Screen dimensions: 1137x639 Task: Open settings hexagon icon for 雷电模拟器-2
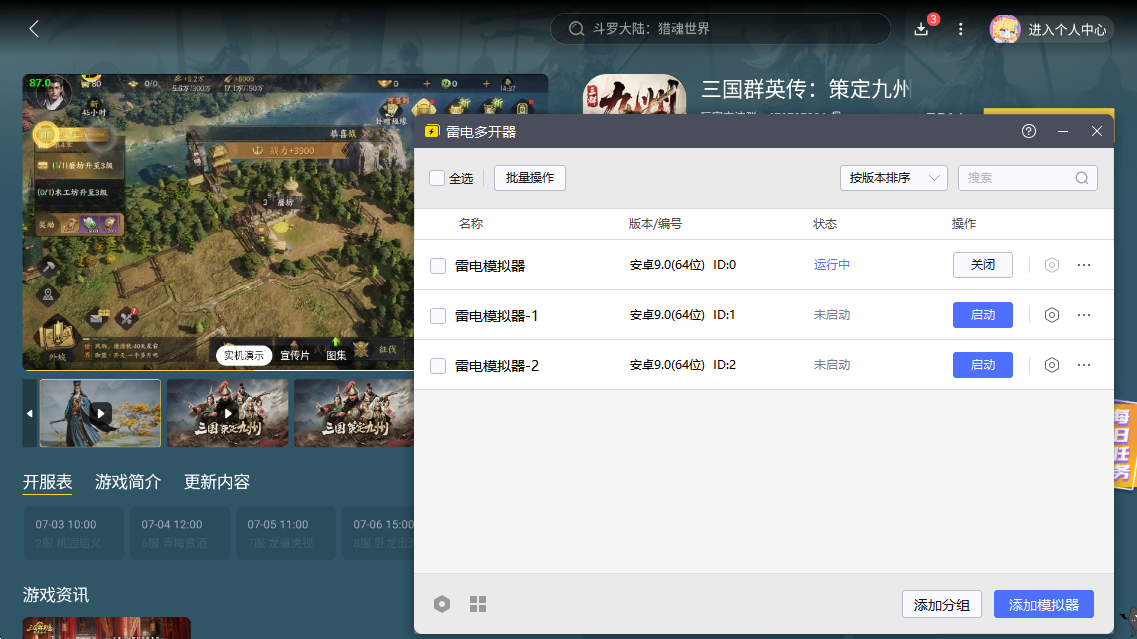coord(1051,365)
